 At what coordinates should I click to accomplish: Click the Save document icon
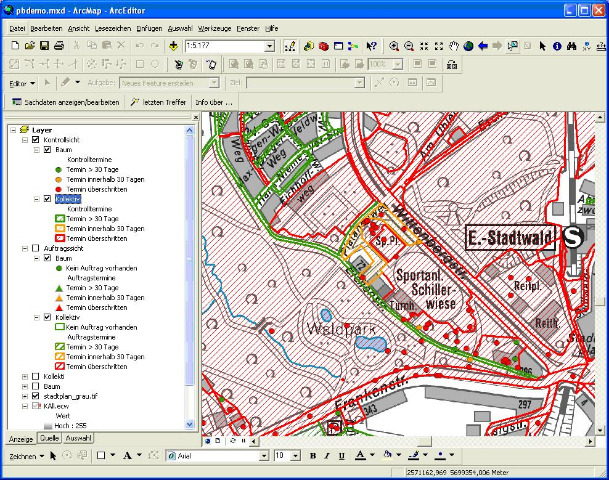44,46
